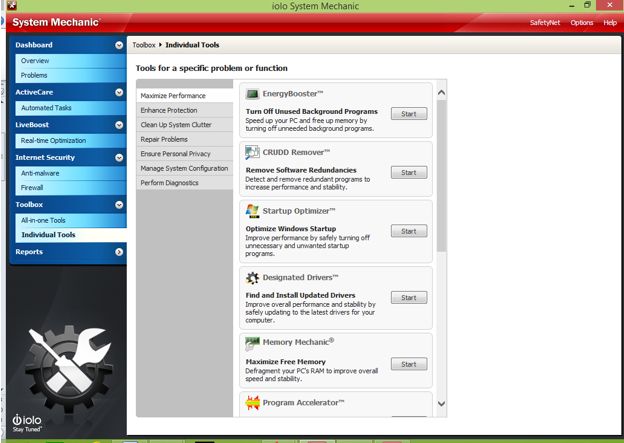Image resolution: width=624 pixels, height=443 pixels.
Task: Start the Memory Mechanic tool
Action: [x=409, y=364]
